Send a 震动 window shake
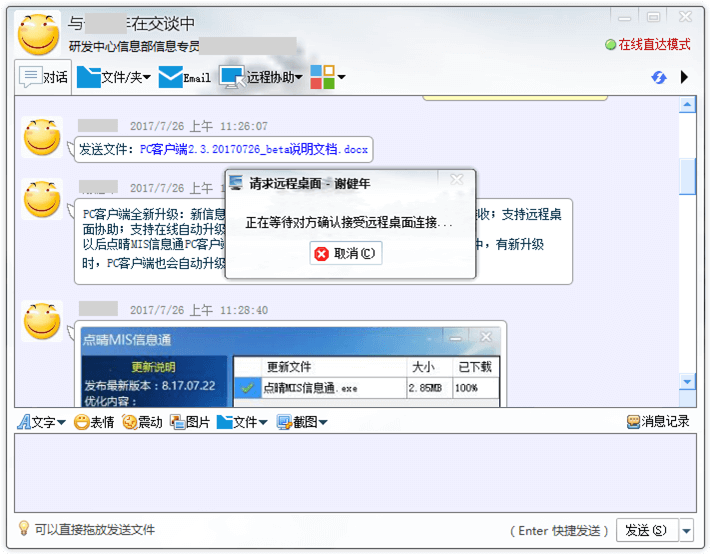Image resolution: width=711 pixels, height=555 pixels. (142, 422)
